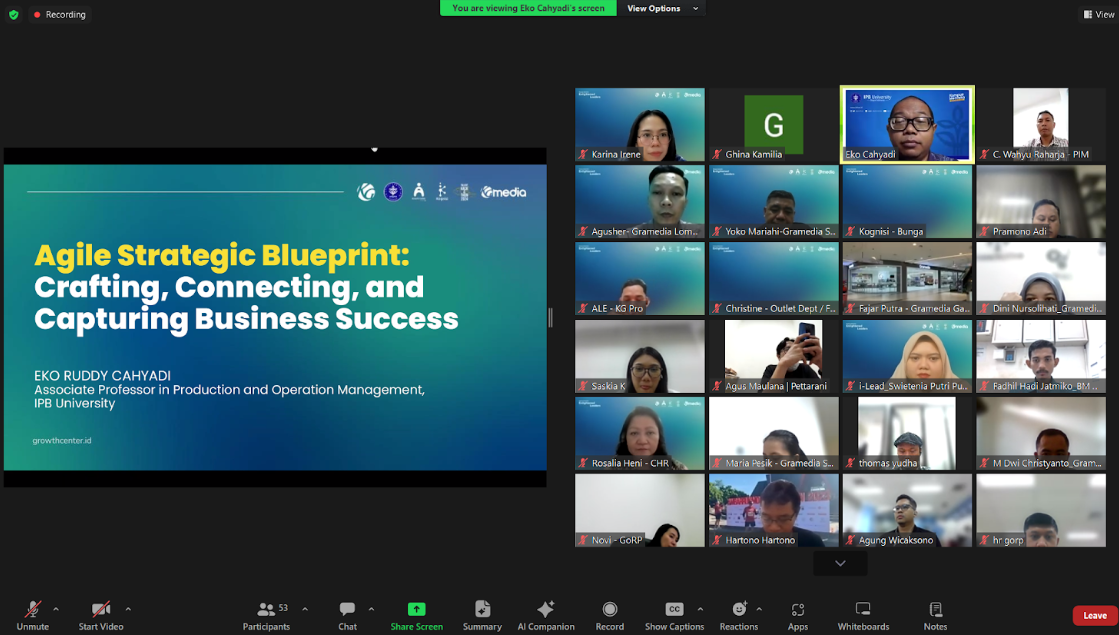Click 'Fadhil Hadi Jatmiko_BM ..' name label
This screenshot has width=1119, height=635.
click(x=1045, y=386)
